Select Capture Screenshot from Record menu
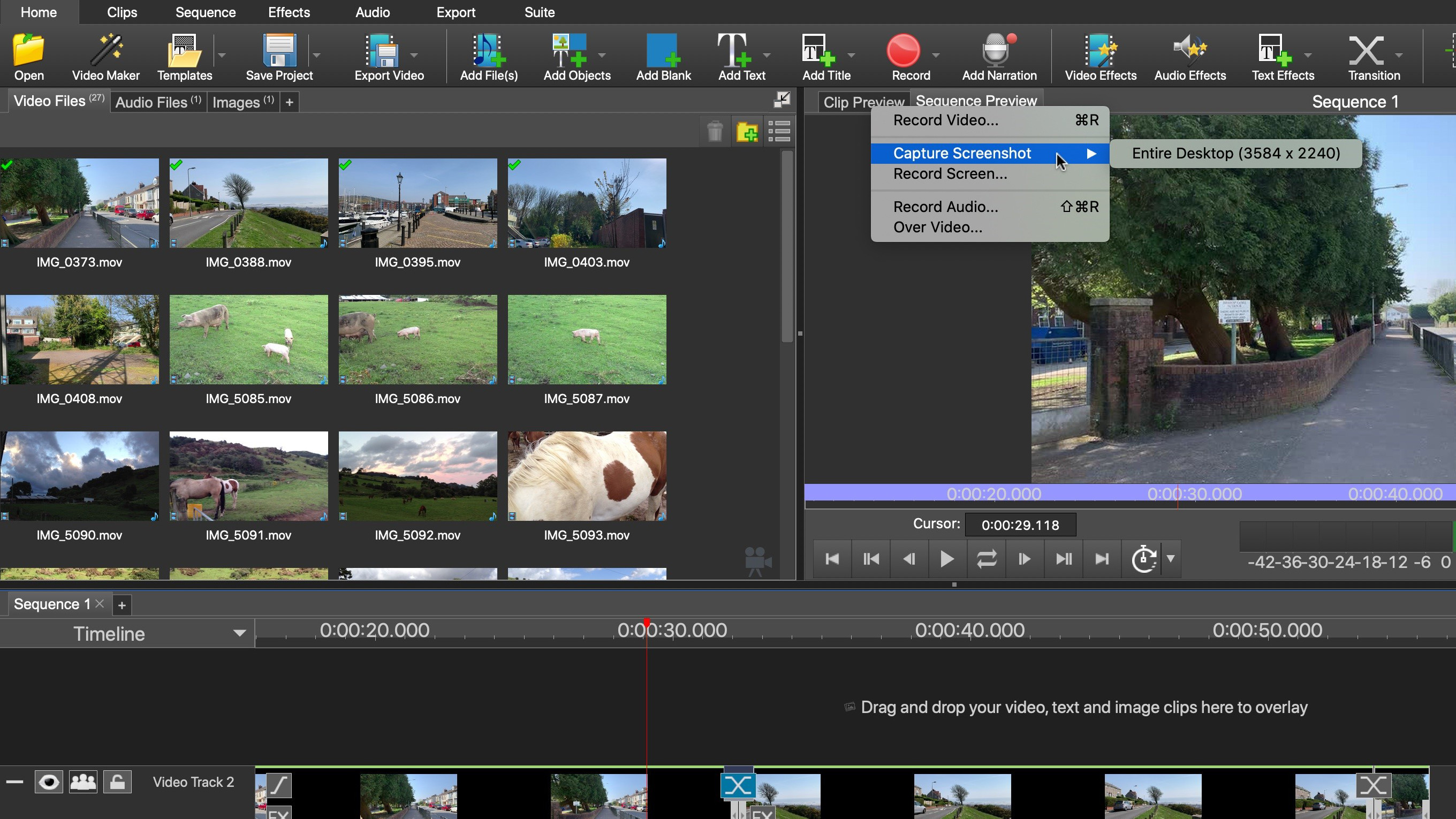Screen dimensions: 1456x819 (962, 153)
